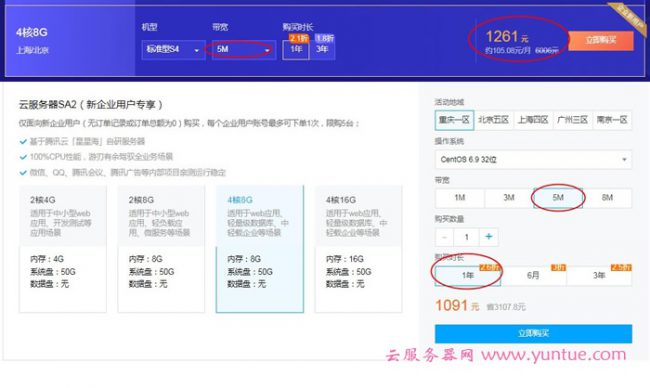Increase purchase quantity with plus button
Viewport: 650px width, 388px height.
[489, 237]
